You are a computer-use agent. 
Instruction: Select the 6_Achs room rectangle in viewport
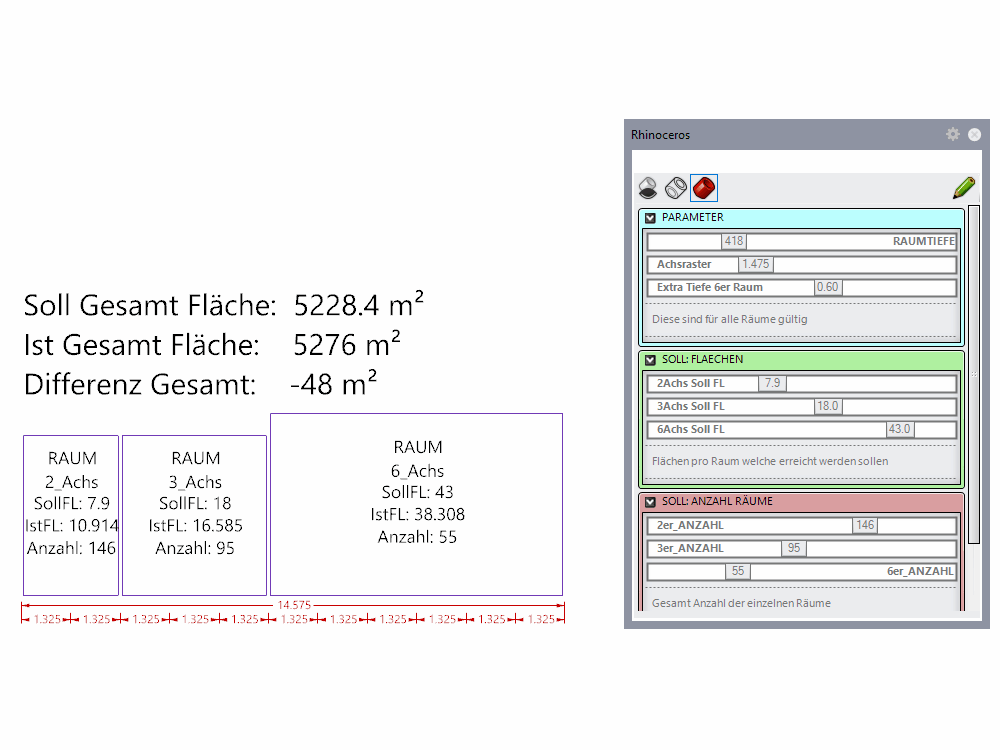[x=416, y=504]
